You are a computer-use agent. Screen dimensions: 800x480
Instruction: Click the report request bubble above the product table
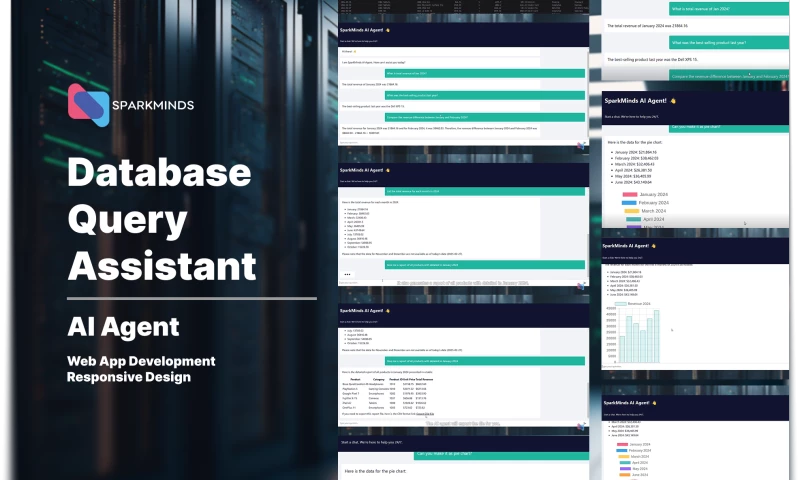pyautogui.click(x=485, y=361)
